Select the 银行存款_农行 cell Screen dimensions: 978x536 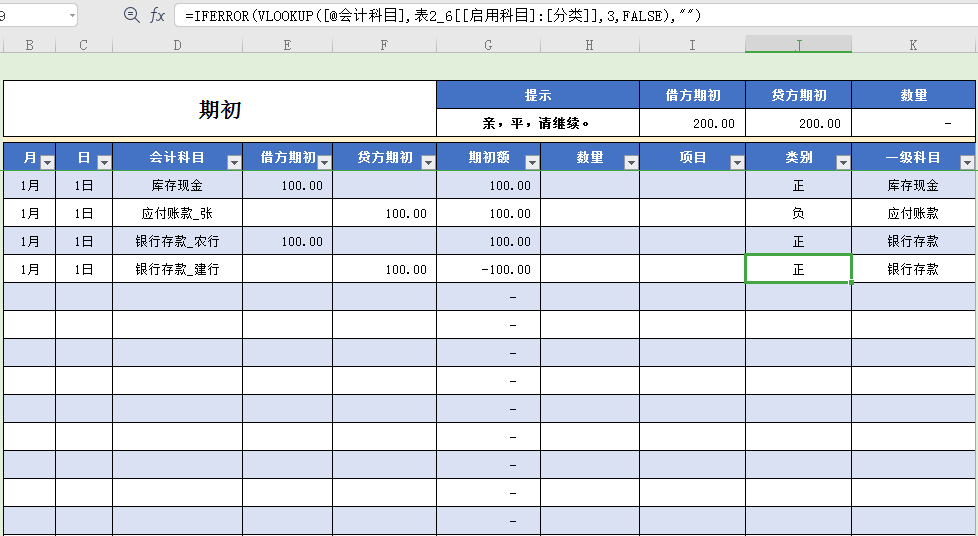point(178,241)
